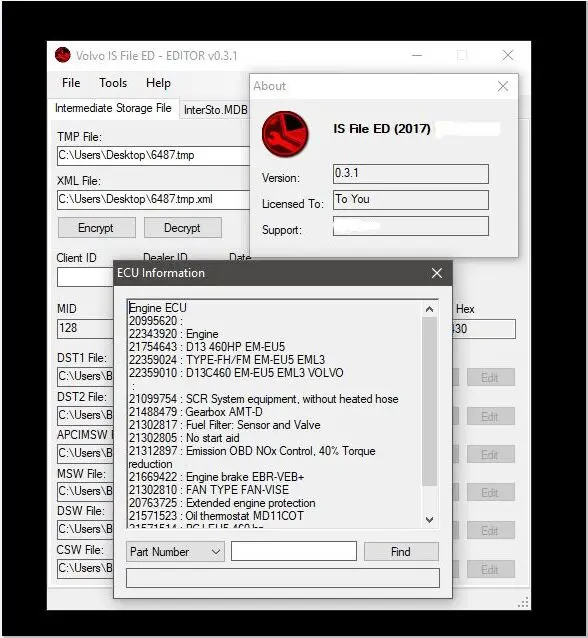This screenshot has height=638, width=588.
Task: Open the Tools menu
Action: coord(113,83)
